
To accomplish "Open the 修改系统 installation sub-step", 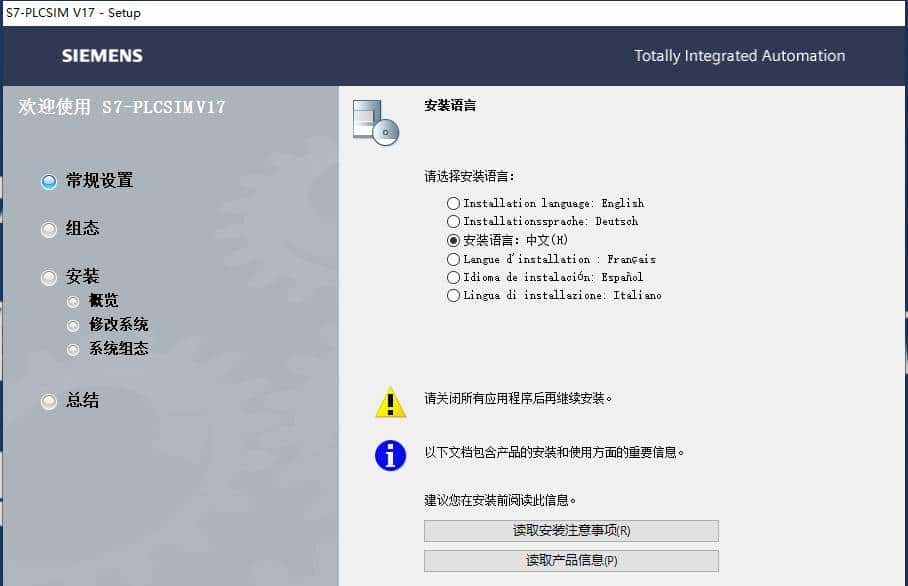I will point(72,324).
